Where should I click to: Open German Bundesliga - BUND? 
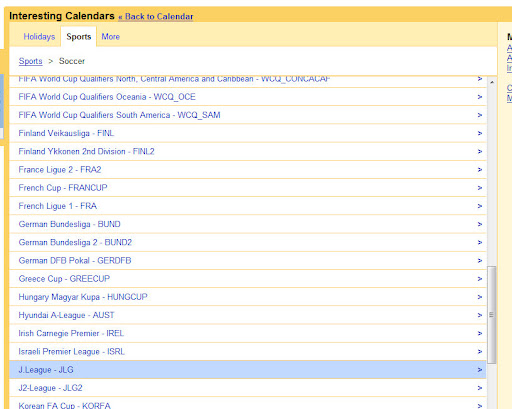click(x=248, y=224)
